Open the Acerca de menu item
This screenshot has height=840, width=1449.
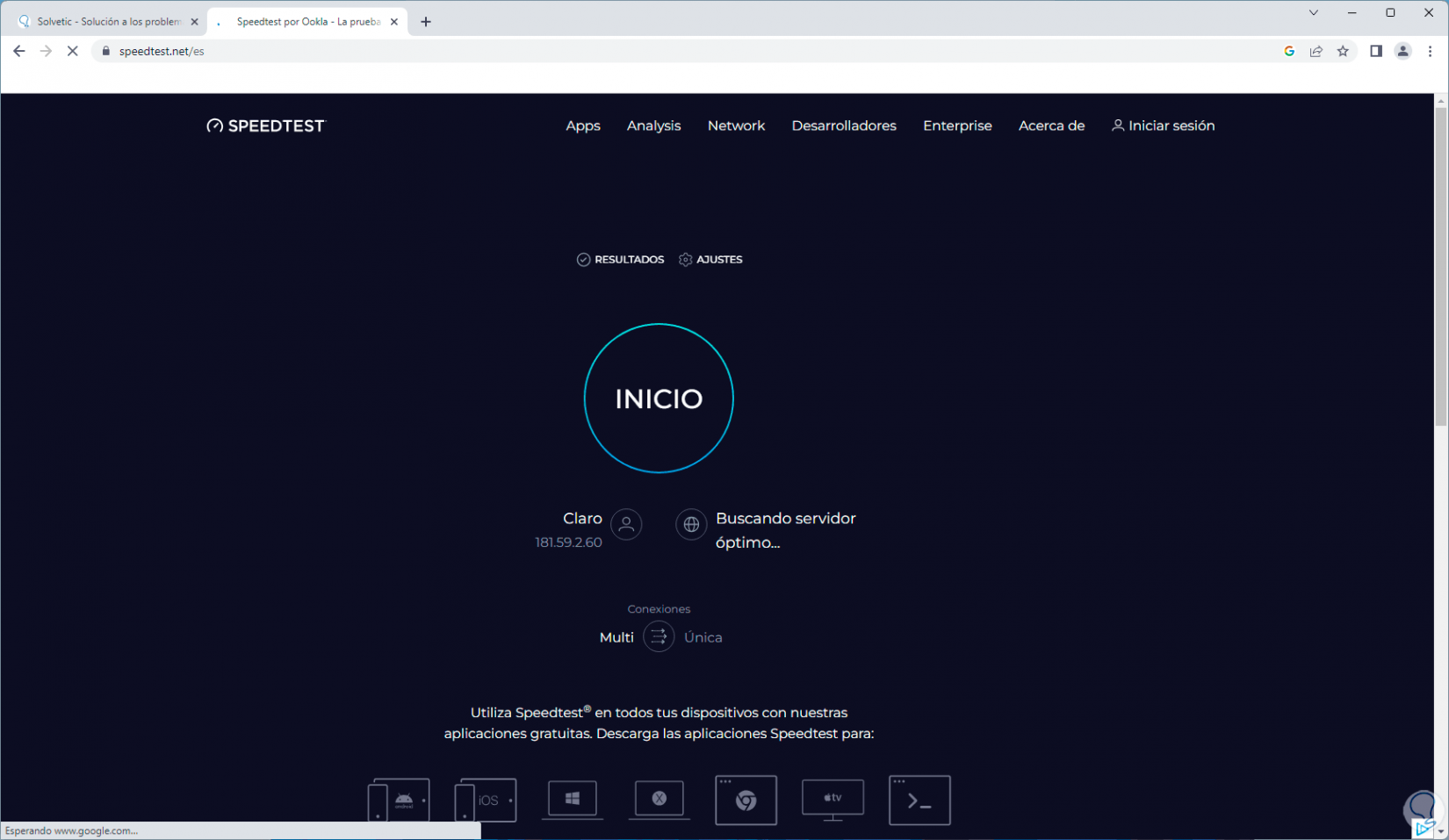[x=1051, y=126]
